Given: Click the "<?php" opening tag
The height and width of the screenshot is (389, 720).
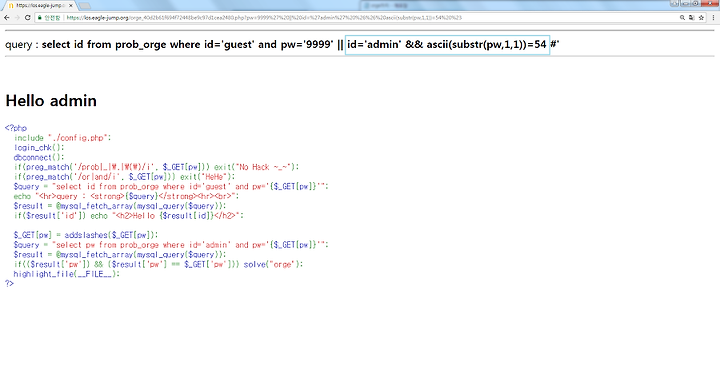Looking at the screenshot, I should [x=16, y=128].
